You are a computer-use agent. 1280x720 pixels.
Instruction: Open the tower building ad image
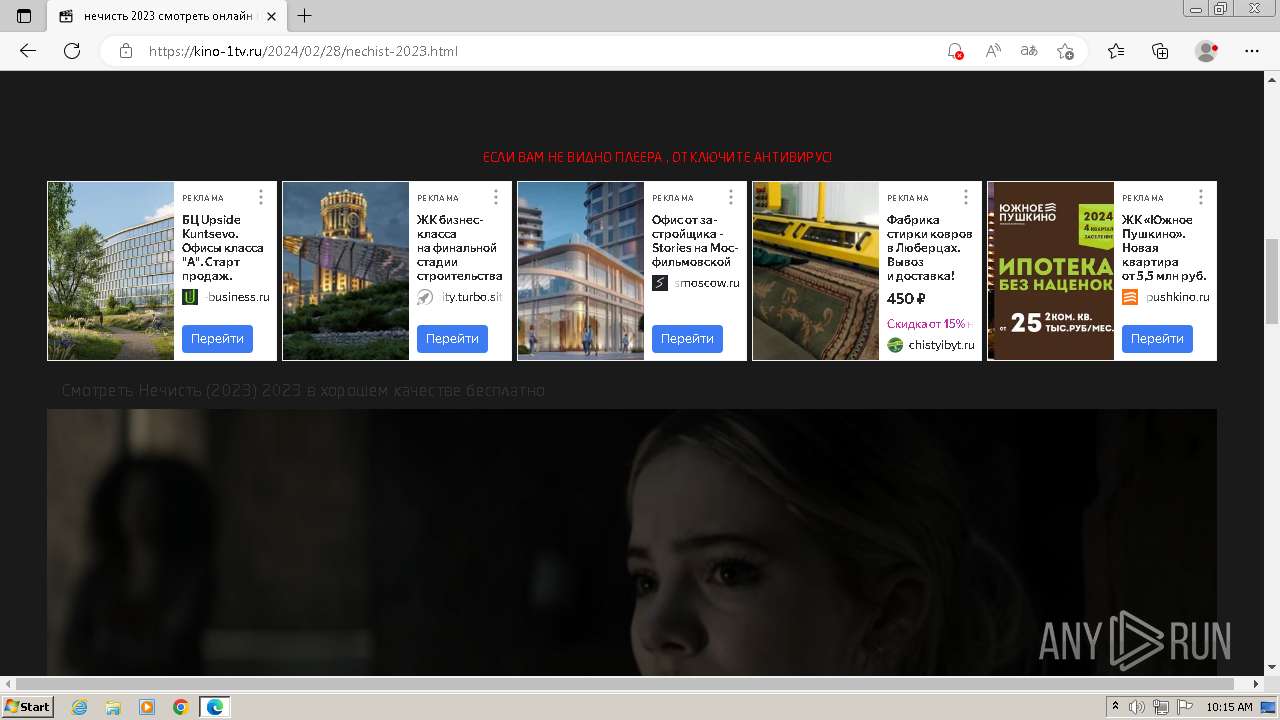click(346, 271)
